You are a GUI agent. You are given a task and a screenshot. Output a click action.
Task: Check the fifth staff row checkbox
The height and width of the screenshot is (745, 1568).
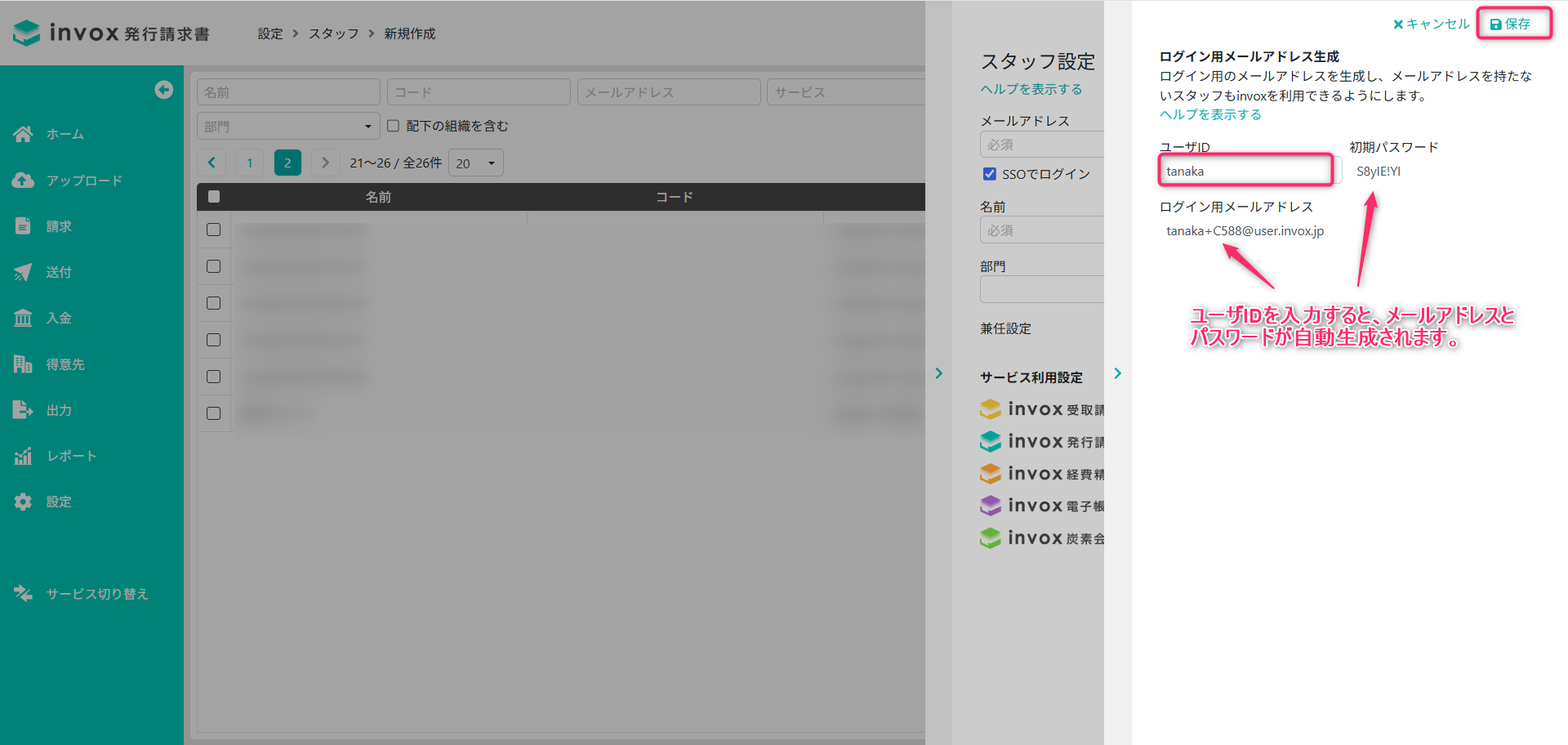pyautogui.click(x=214, y=377)
